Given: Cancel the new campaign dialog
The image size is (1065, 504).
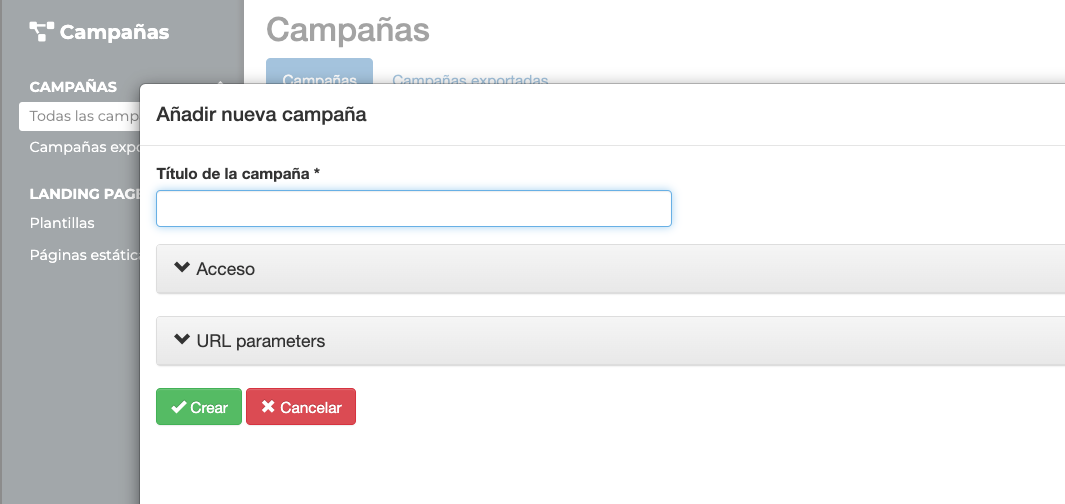Looking at the screenshot, I should (301, 407).
